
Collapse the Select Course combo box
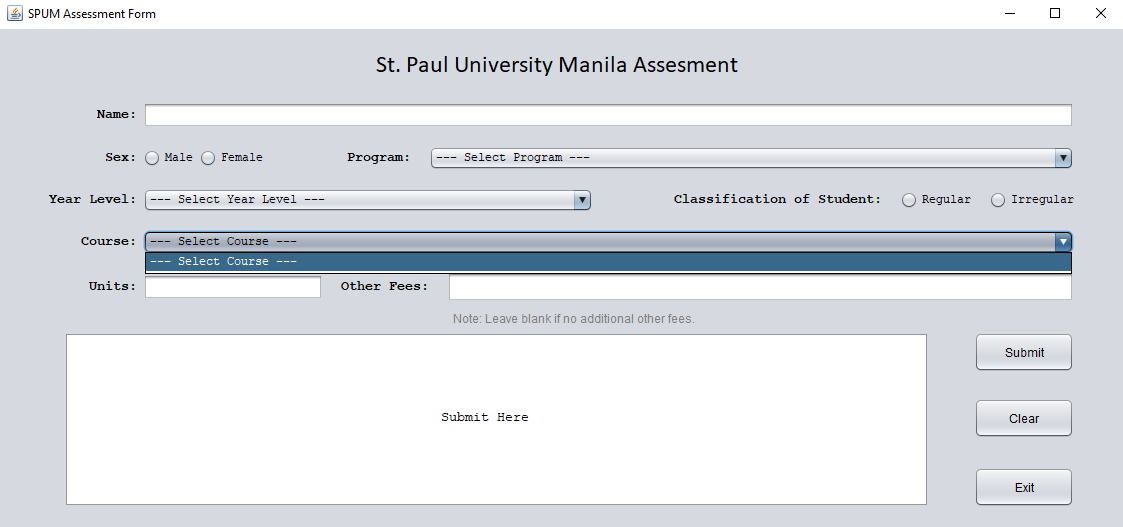(x=608, y=241)
